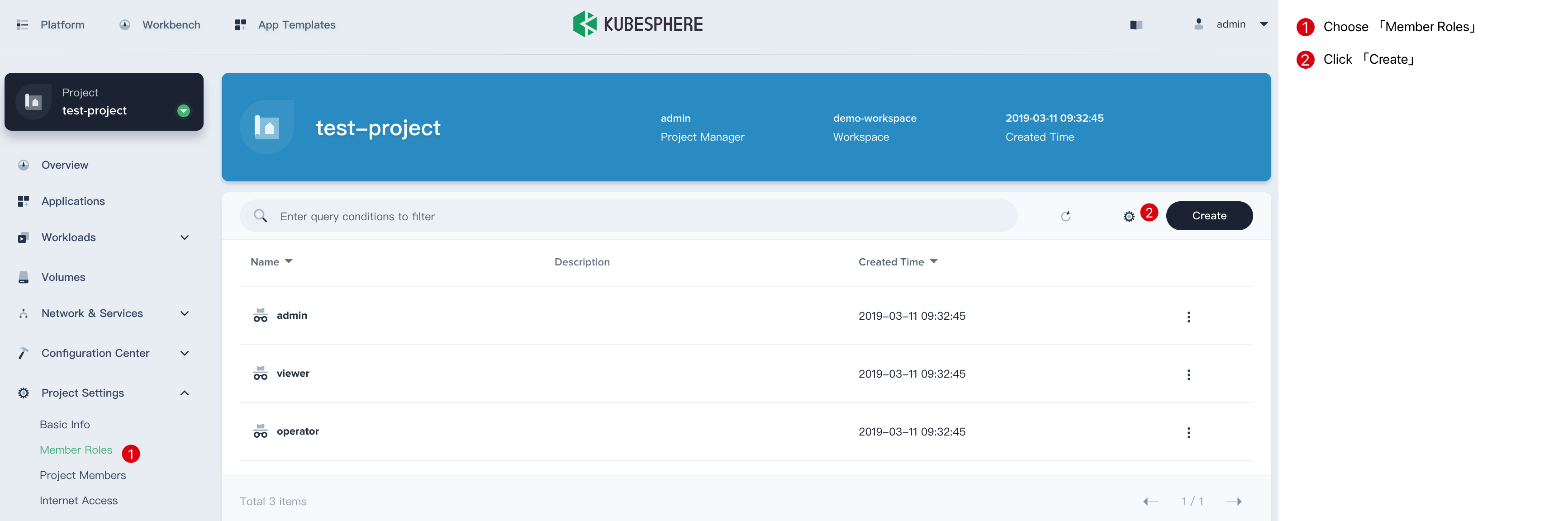
Task: Expand the Workloads menu chevron
Action: point(185,237)
